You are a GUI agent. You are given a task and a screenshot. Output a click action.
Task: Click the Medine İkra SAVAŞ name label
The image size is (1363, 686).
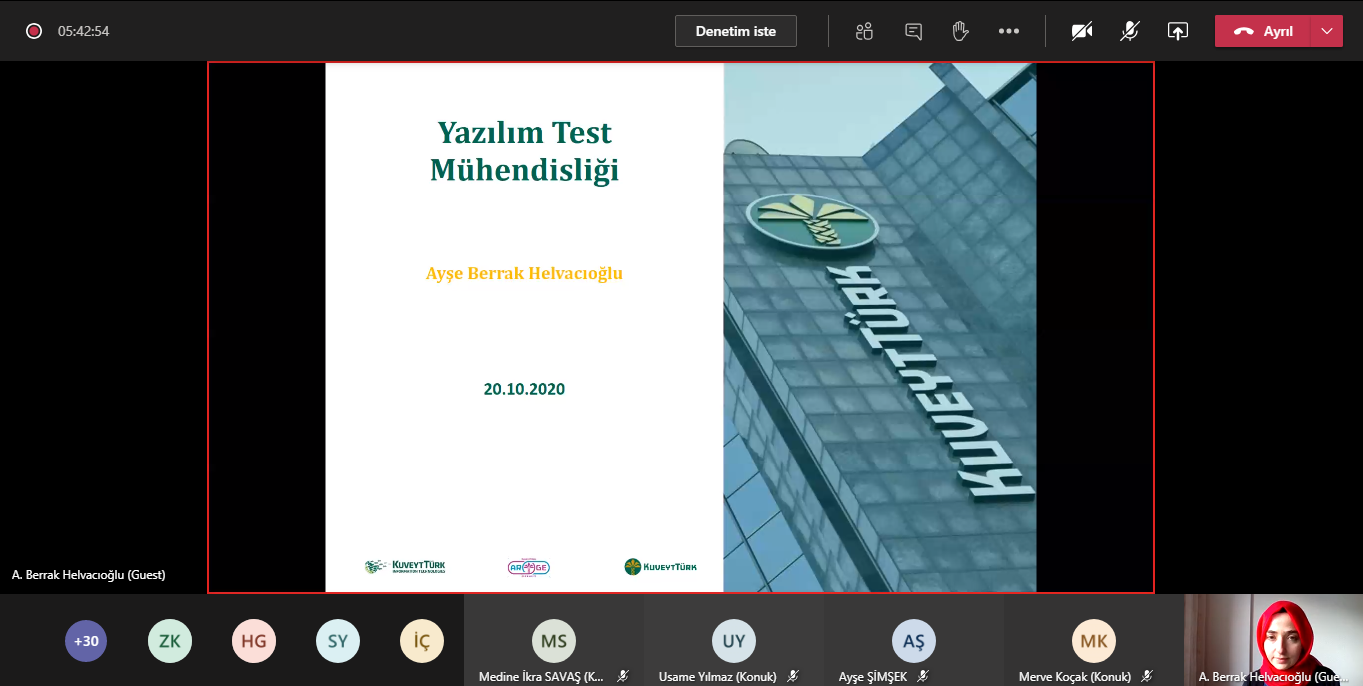(x=542, y=677)
